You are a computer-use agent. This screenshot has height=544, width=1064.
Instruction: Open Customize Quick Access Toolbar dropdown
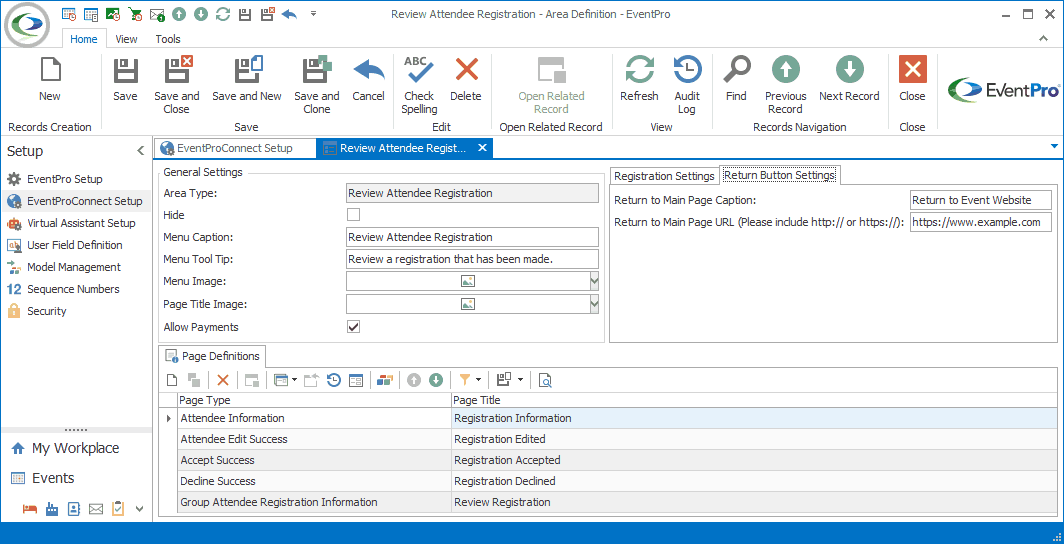[314, 14]
